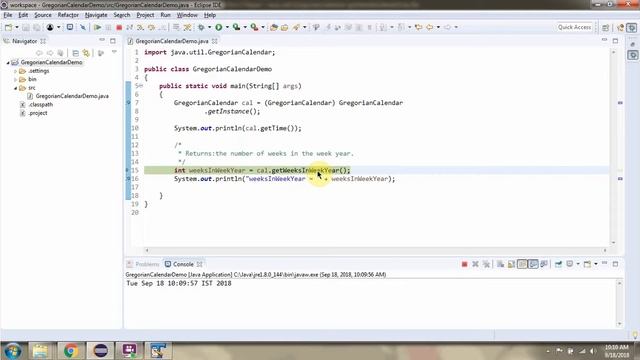640x360 pixels.
Task: Select the Console tab
Action: pos(183,264)
